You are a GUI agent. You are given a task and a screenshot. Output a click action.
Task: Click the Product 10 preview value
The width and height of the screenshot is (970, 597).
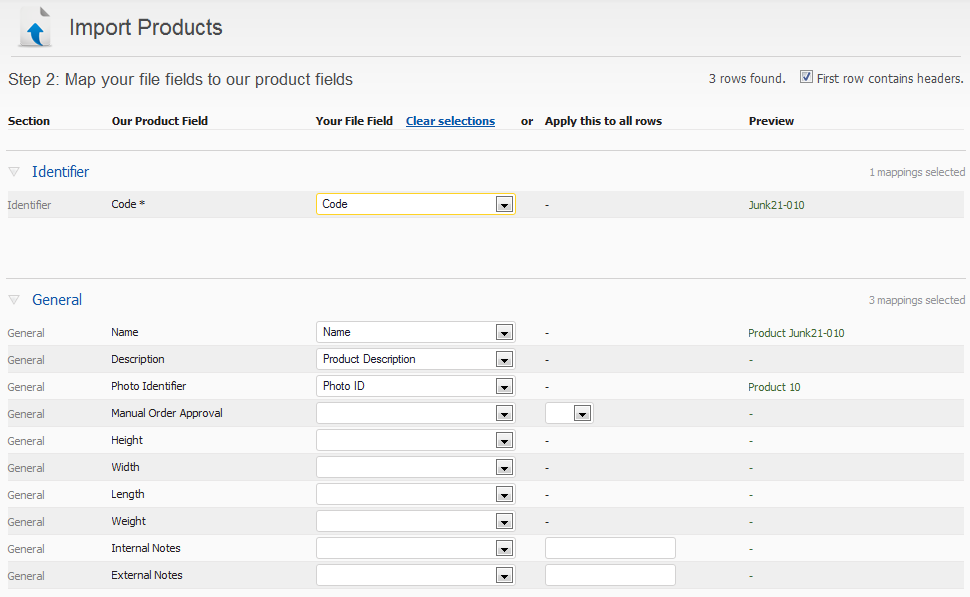click(x=774, y=387)
